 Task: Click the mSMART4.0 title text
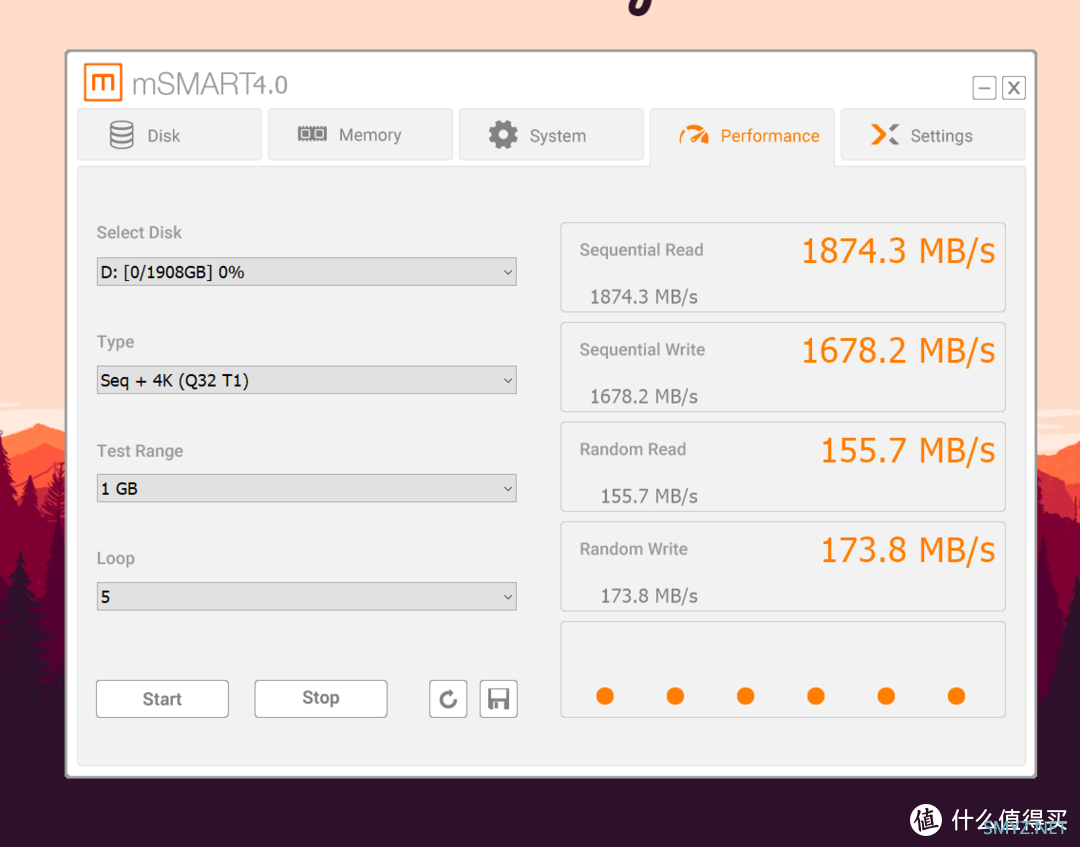click(x=209, y=84)
